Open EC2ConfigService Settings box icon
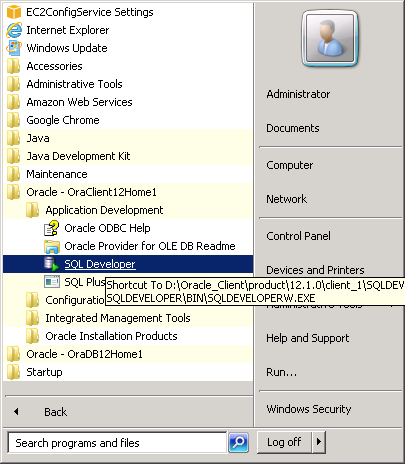This screenshot has width=405, height=464. [14, 12]
